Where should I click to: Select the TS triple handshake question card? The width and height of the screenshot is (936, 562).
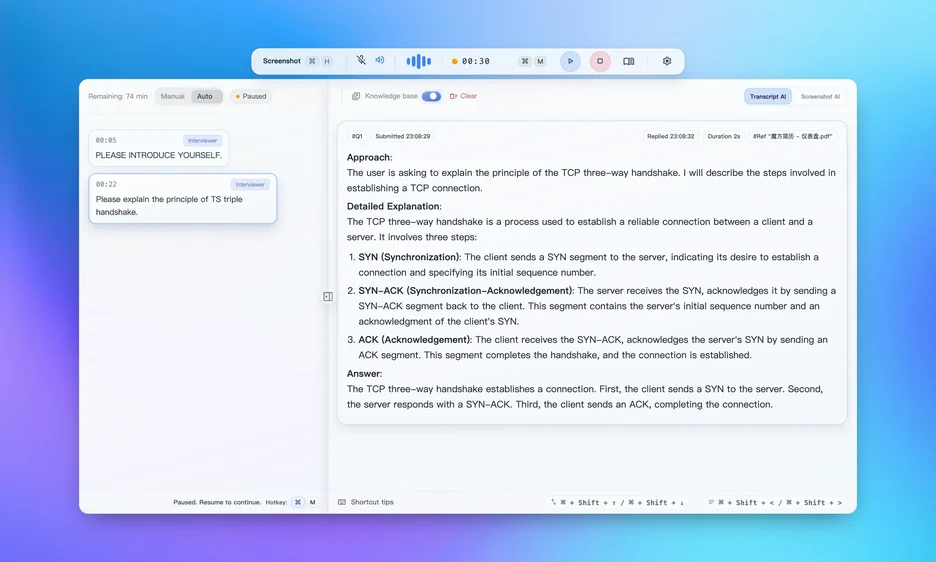click(x=182, y=199)
